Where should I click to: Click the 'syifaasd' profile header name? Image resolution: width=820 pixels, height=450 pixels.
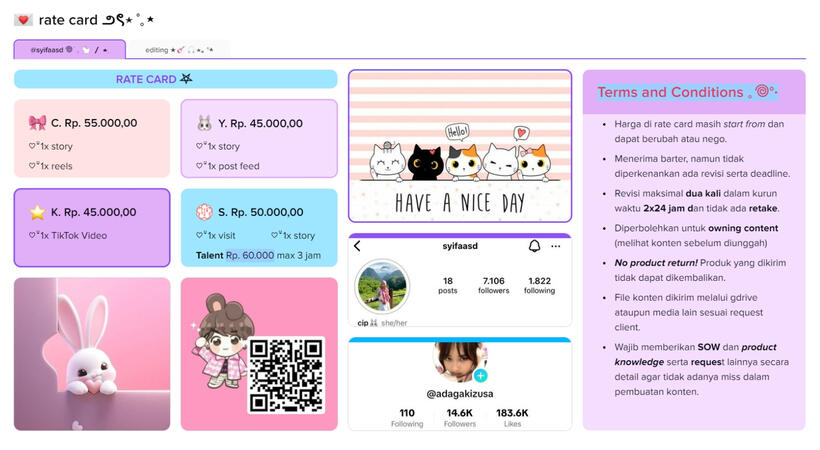[x=460, y=246]
